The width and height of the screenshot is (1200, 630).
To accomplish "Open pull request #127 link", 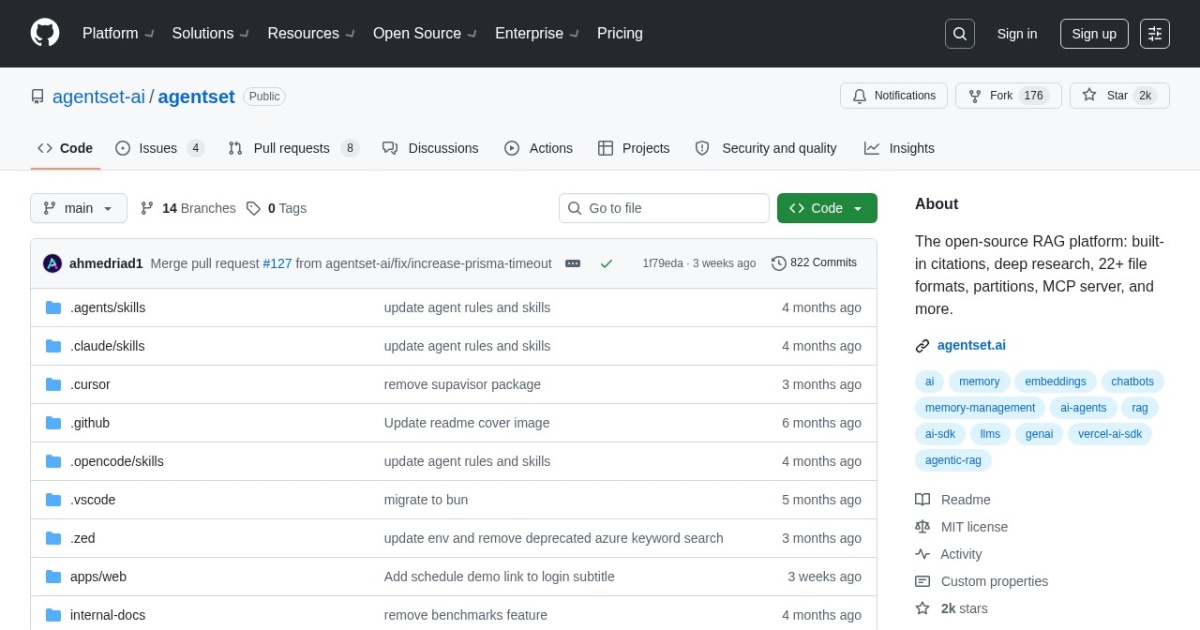I will click(277, 264).
